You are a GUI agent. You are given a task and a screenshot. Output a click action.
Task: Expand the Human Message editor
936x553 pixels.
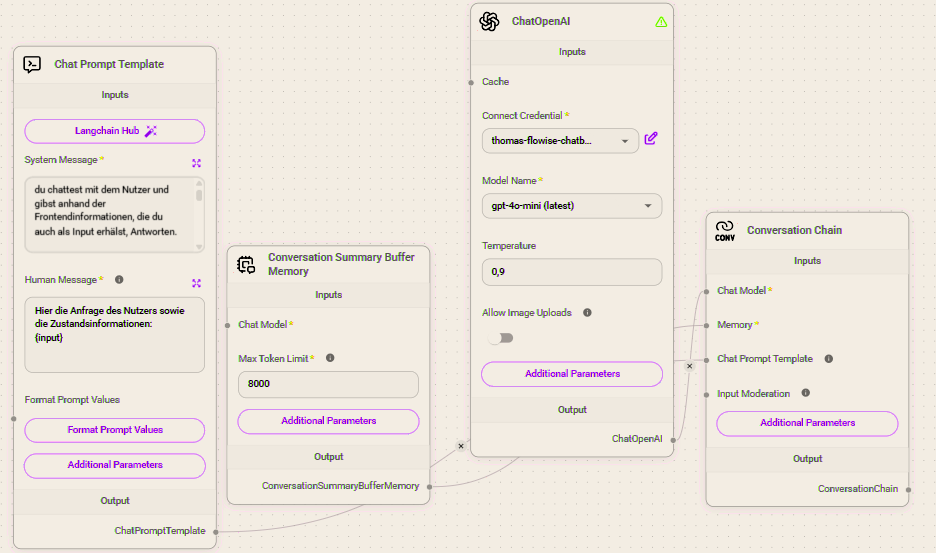(196, 283)
